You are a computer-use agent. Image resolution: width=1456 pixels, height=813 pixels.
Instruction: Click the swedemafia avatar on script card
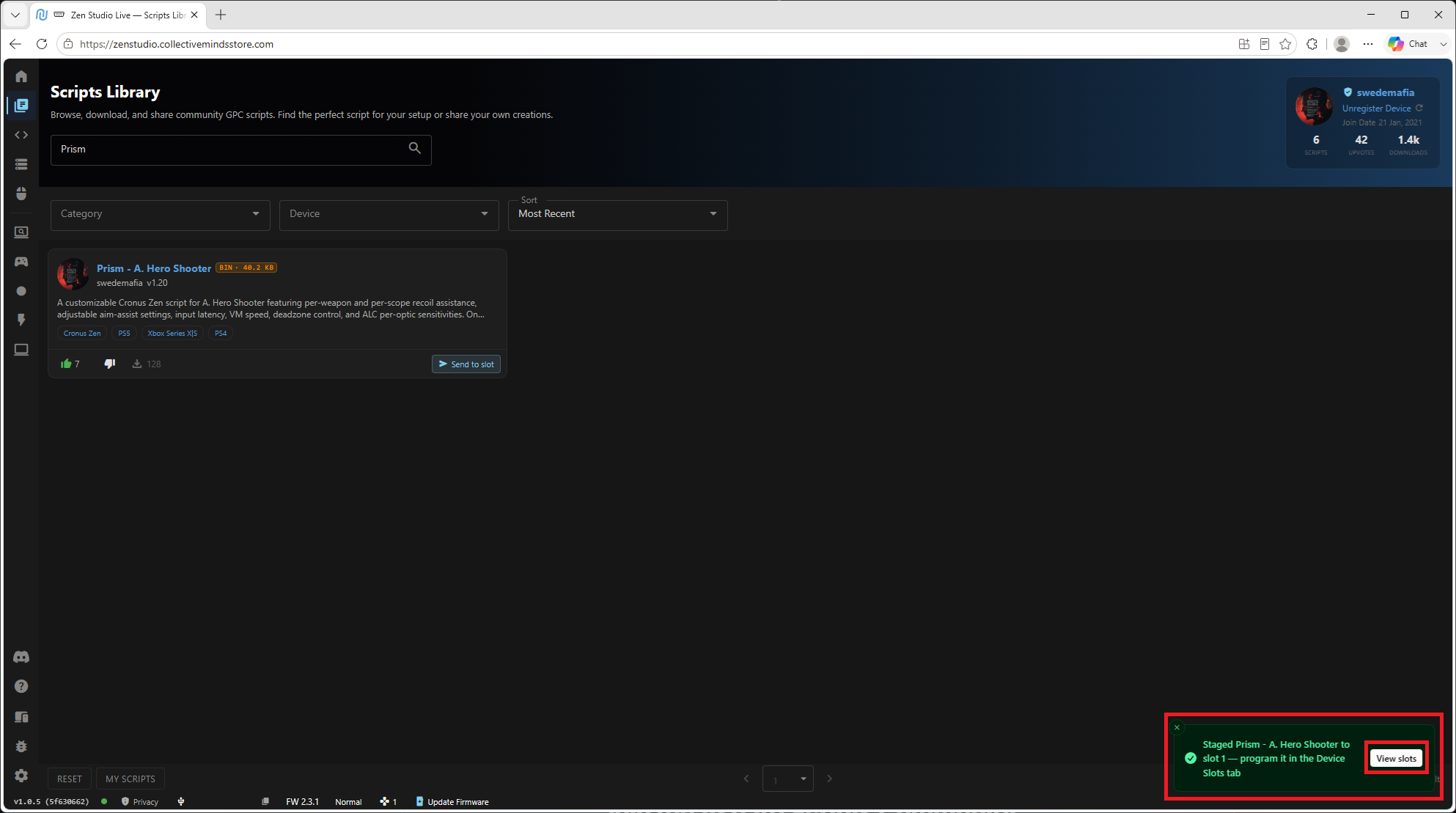click(x=73, y=275)
